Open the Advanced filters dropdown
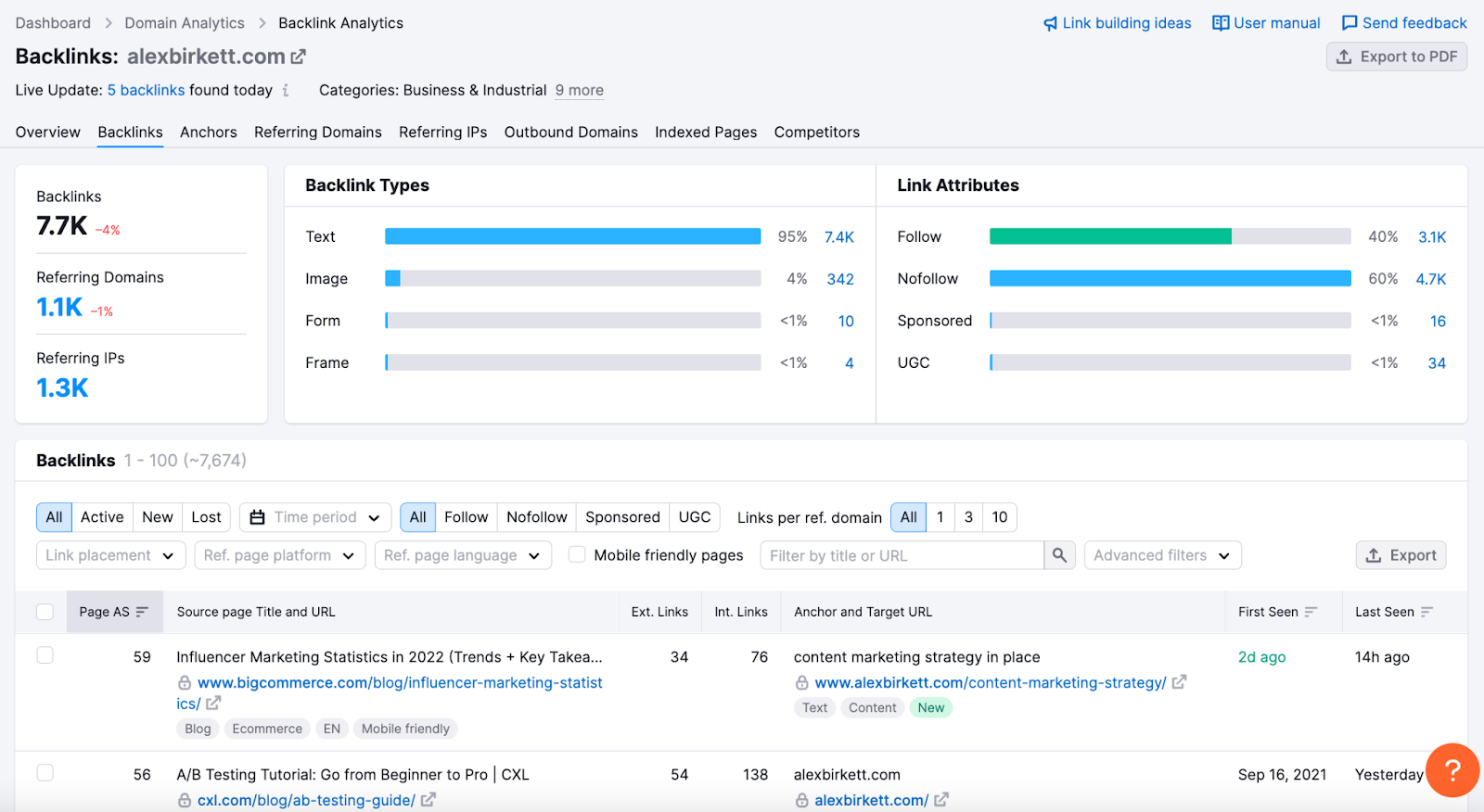 (x=1161, y=555)
